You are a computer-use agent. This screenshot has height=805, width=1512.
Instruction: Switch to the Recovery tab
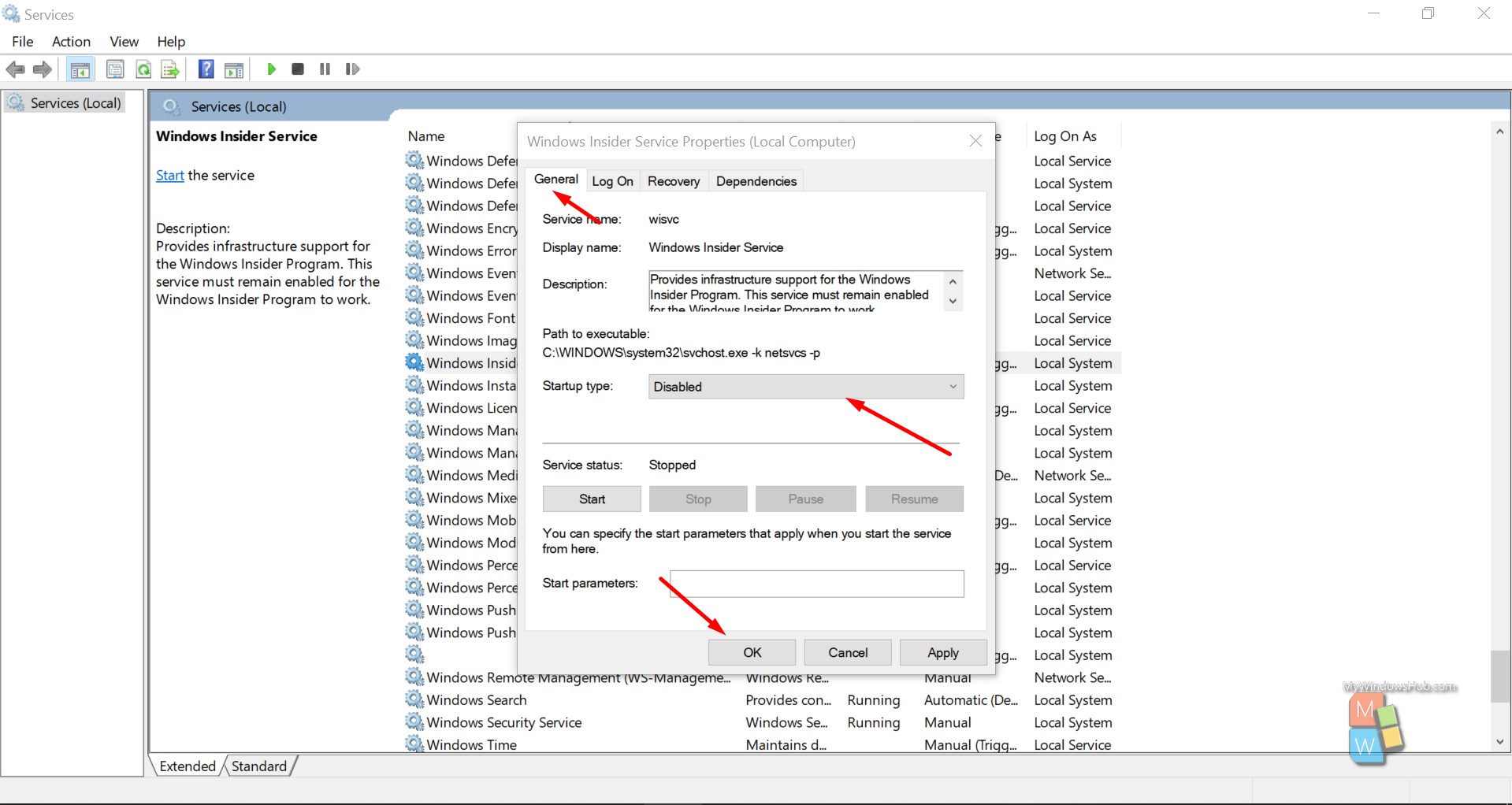coord(674,181)
